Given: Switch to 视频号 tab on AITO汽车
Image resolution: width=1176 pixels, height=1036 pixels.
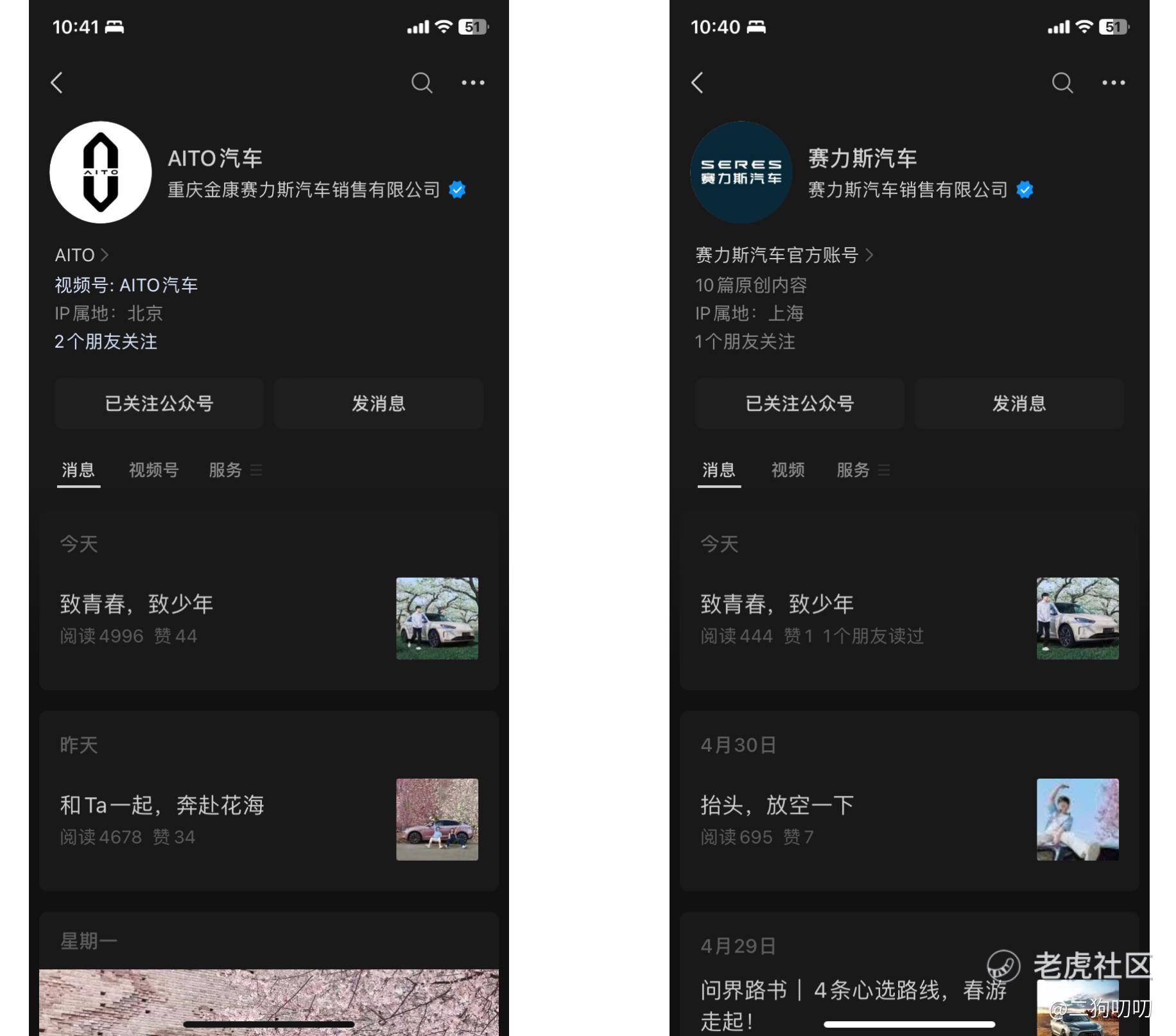Looking at the screenshot, I should click(x=153, y=471).
